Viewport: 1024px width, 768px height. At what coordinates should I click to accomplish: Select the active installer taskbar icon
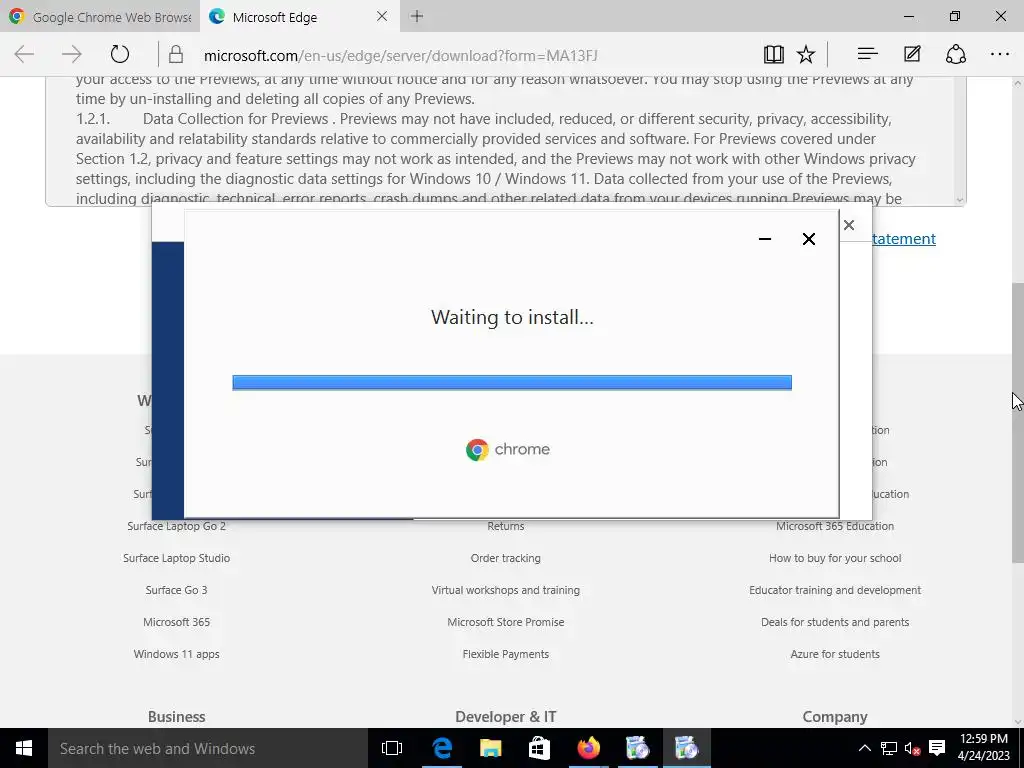686,748
